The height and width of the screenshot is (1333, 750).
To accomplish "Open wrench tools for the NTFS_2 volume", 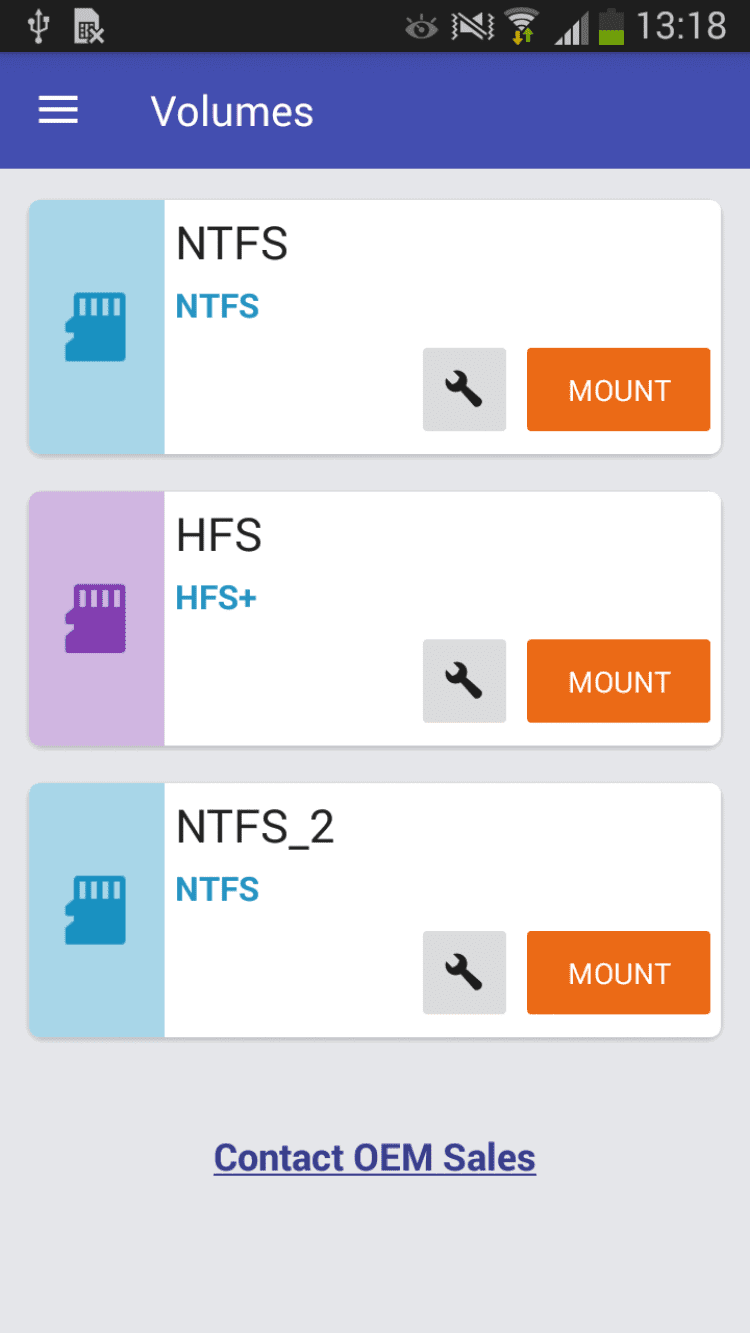I will pos(464,973).
